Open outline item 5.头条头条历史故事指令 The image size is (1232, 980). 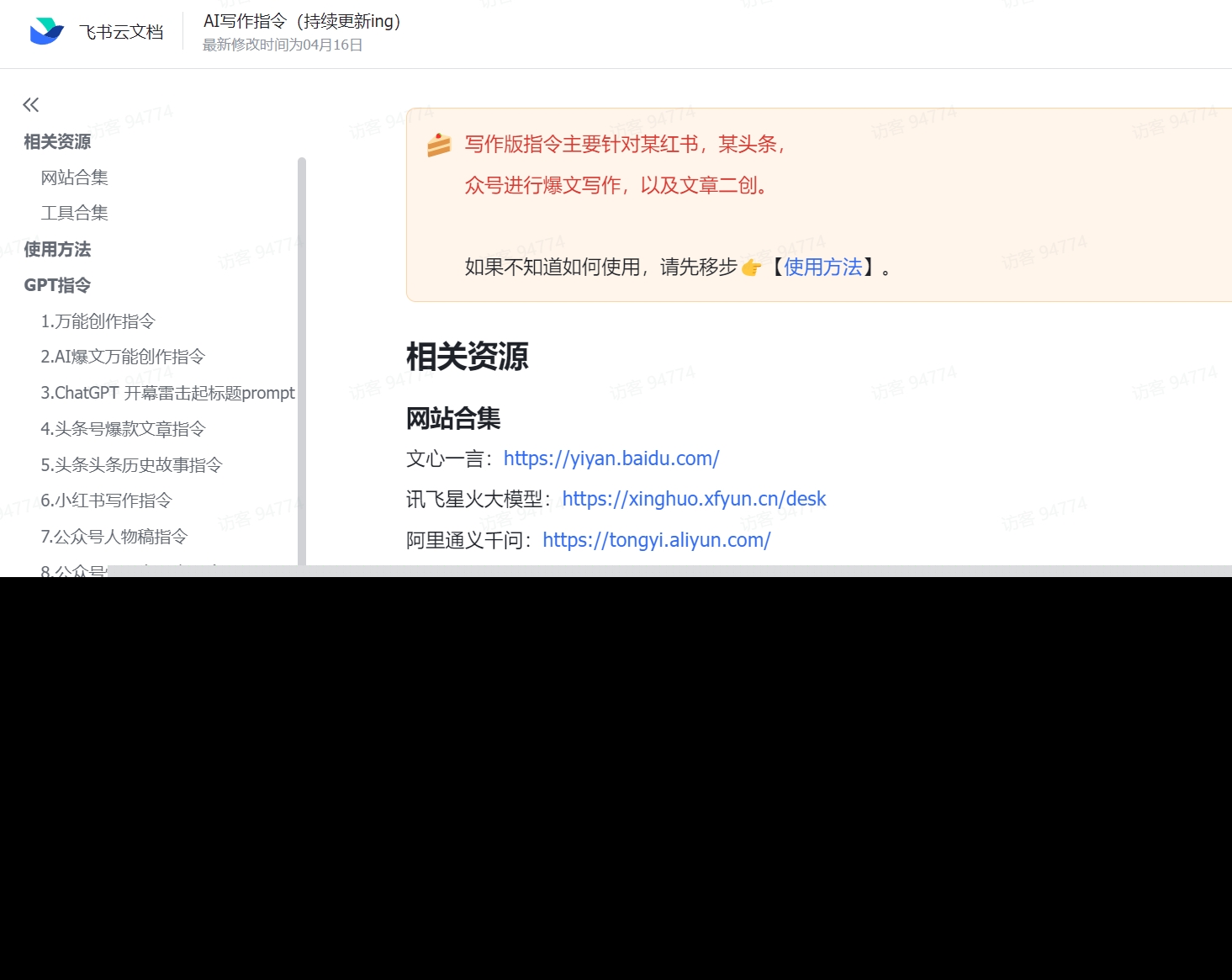pyautogui.click(x=132, y=465)
